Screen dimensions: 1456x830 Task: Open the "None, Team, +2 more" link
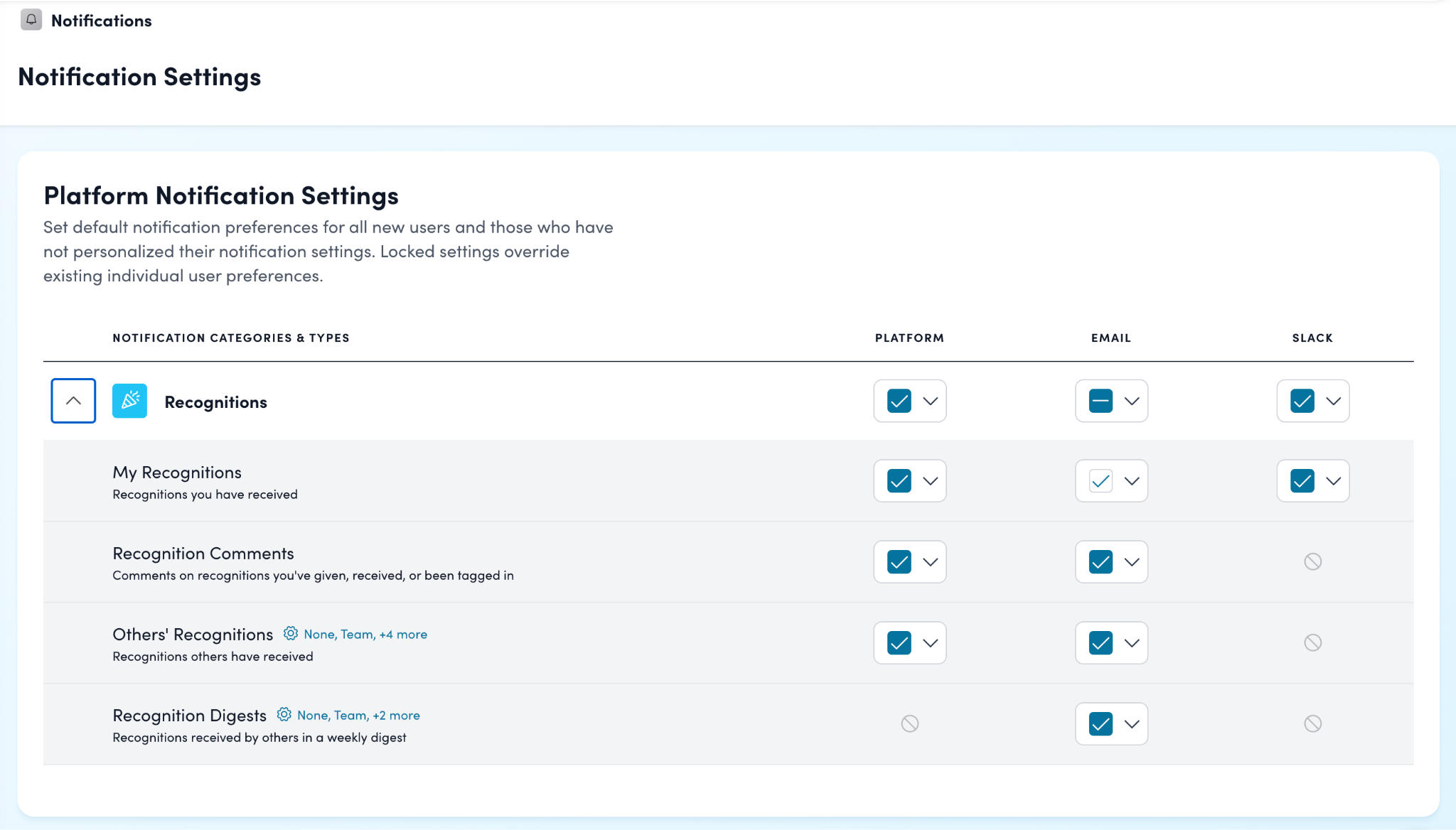tap(358, 715)
